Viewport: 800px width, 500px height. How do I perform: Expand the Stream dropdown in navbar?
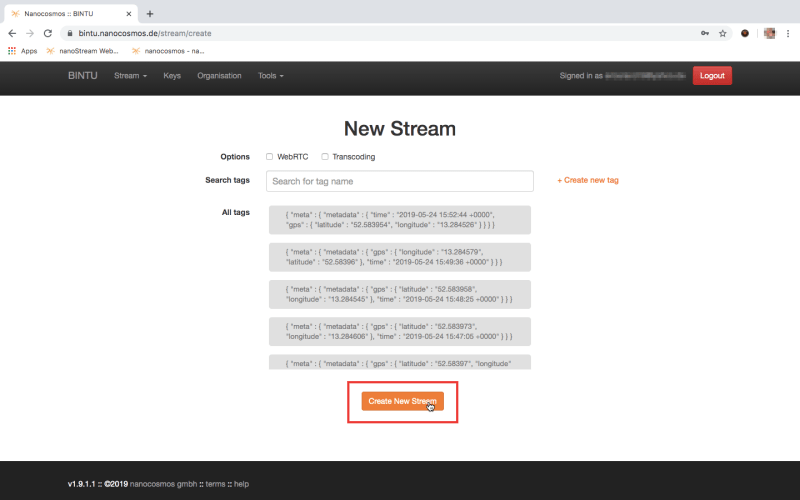click(x=130, y=76)
